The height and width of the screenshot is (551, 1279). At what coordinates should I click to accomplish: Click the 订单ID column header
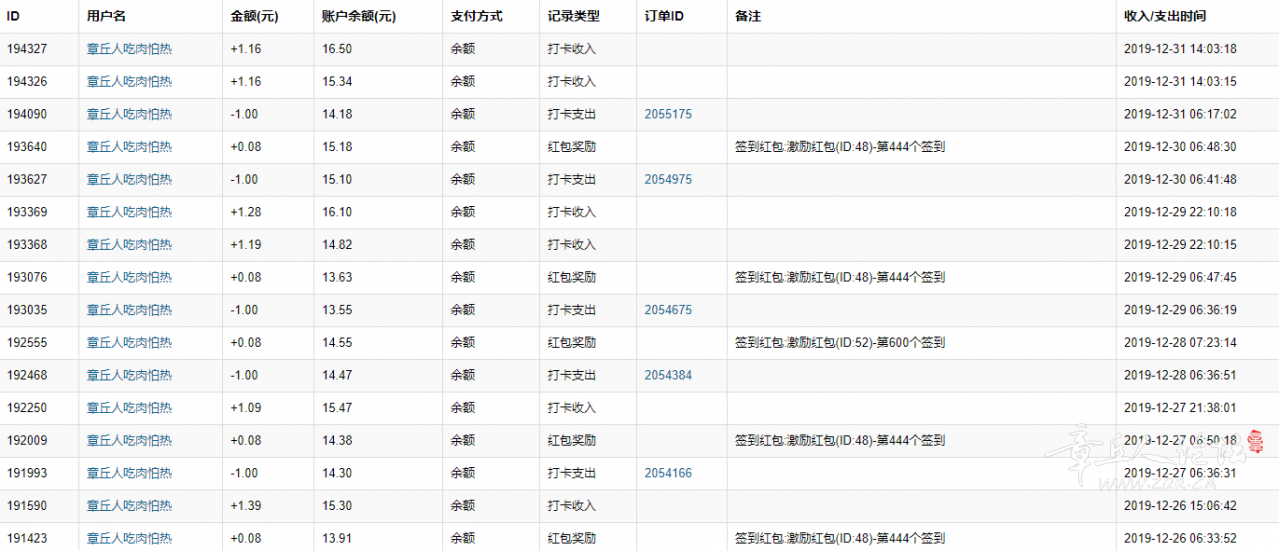pyautogui.click(x=665, y=17)
